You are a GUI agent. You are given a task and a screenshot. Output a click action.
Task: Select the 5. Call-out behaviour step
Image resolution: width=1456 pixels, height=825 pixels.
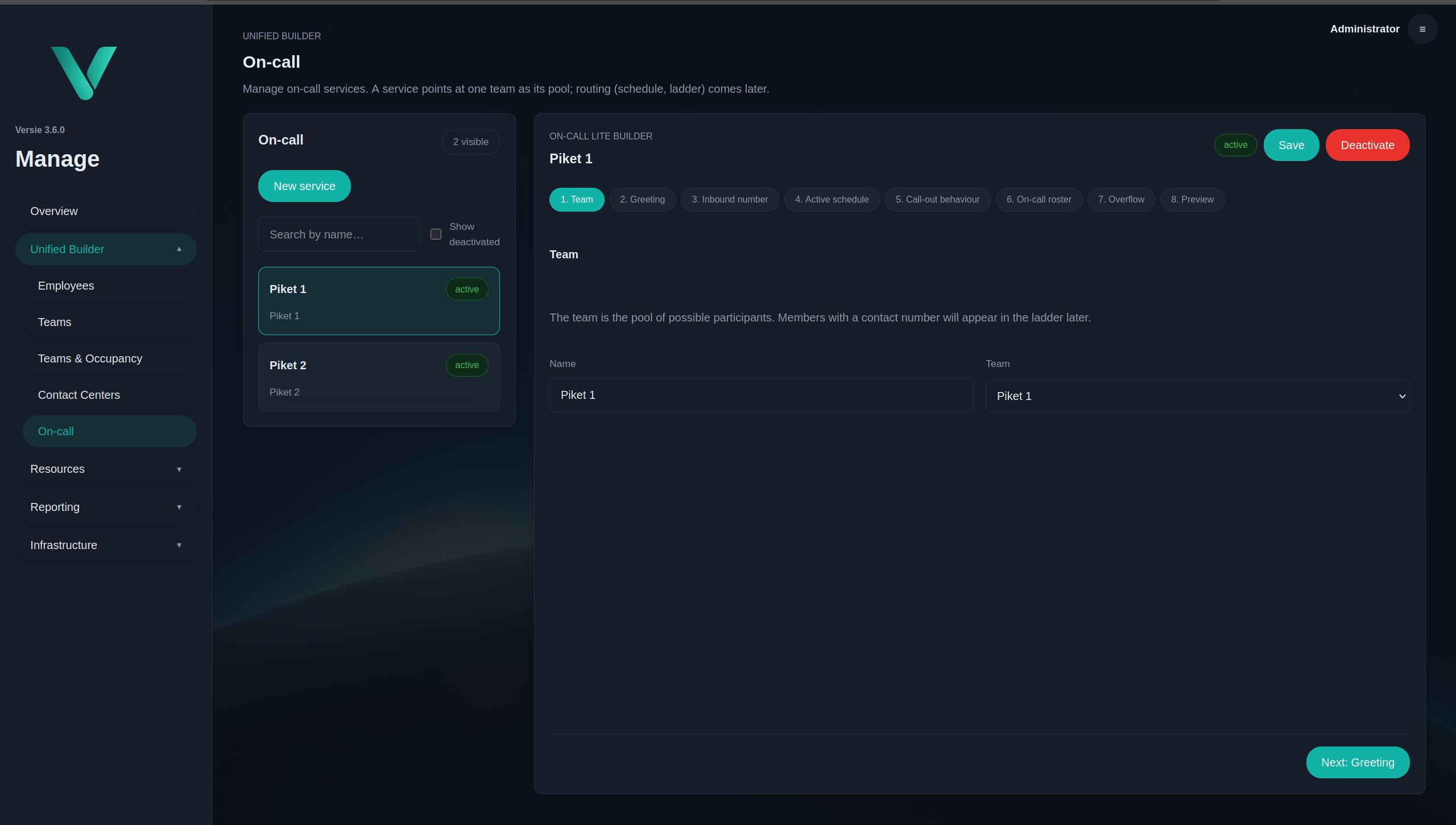[937, 200]
